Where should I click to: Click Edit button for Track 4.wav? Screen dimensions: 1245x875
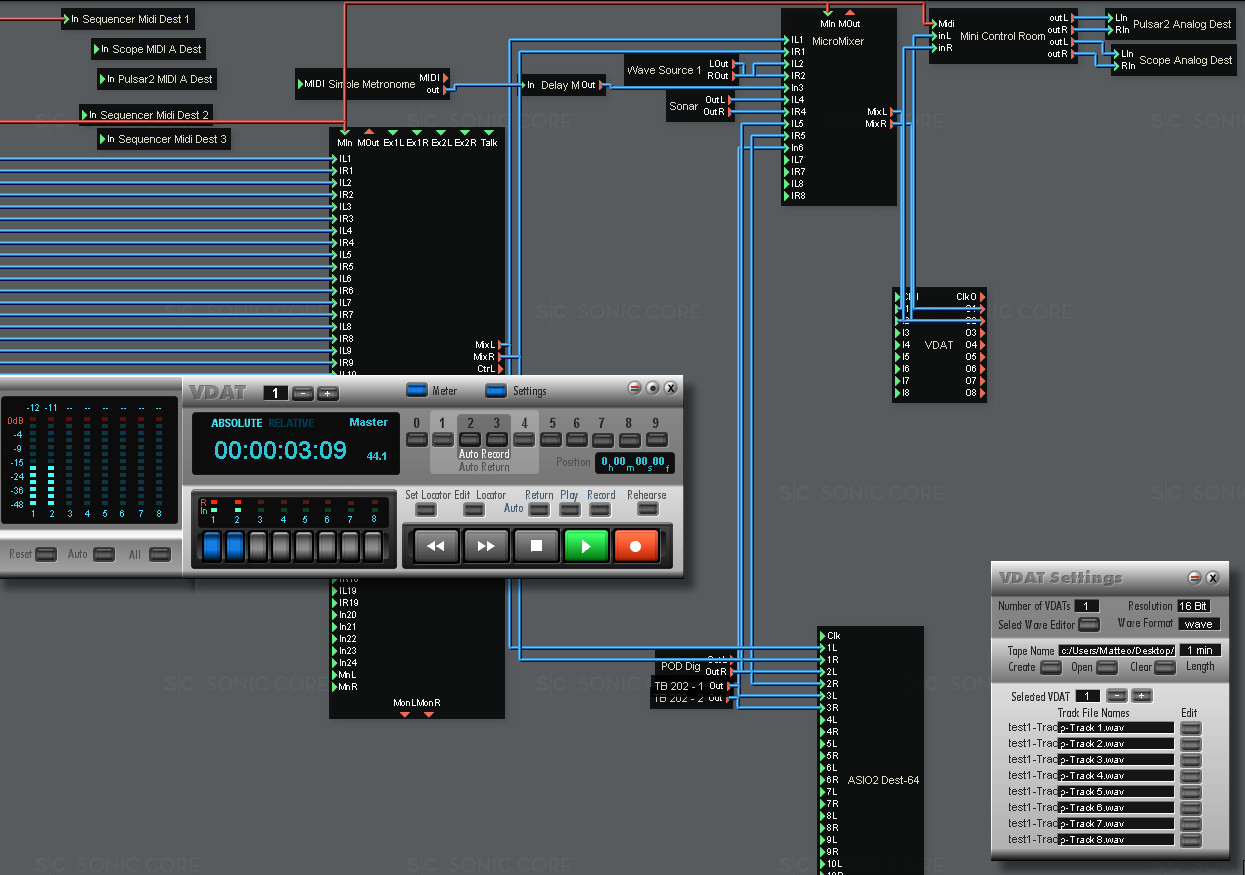(x=1190, y=776)
